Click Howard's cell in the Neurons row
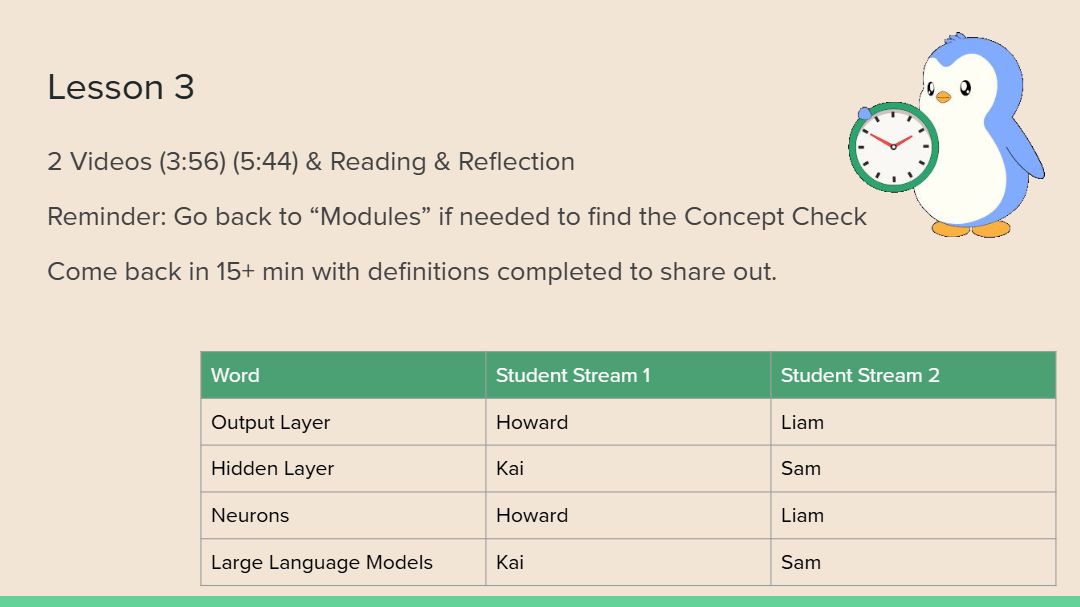 point(628,516)
